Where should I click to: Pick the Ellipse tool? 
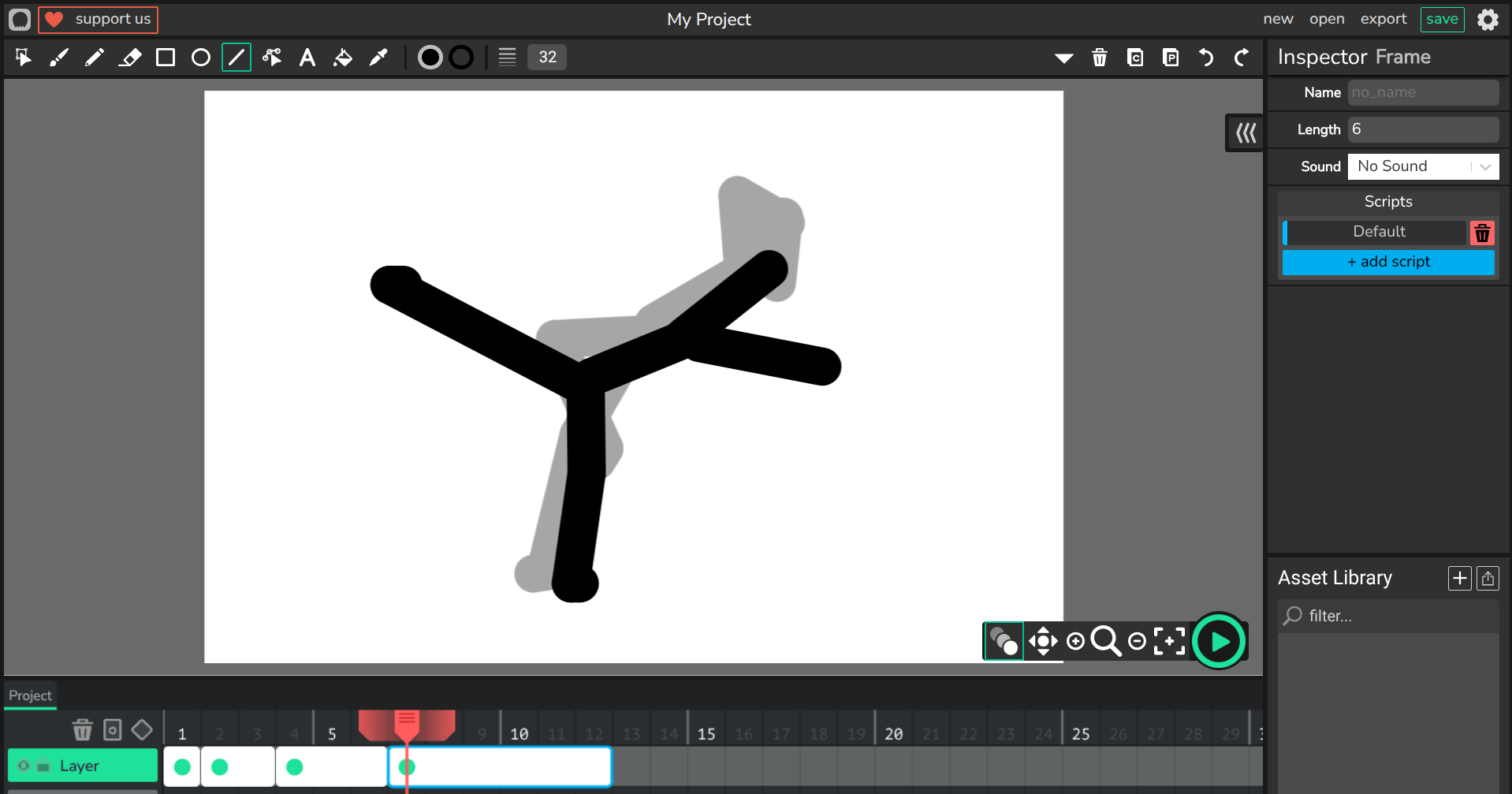tap(201, 58)
